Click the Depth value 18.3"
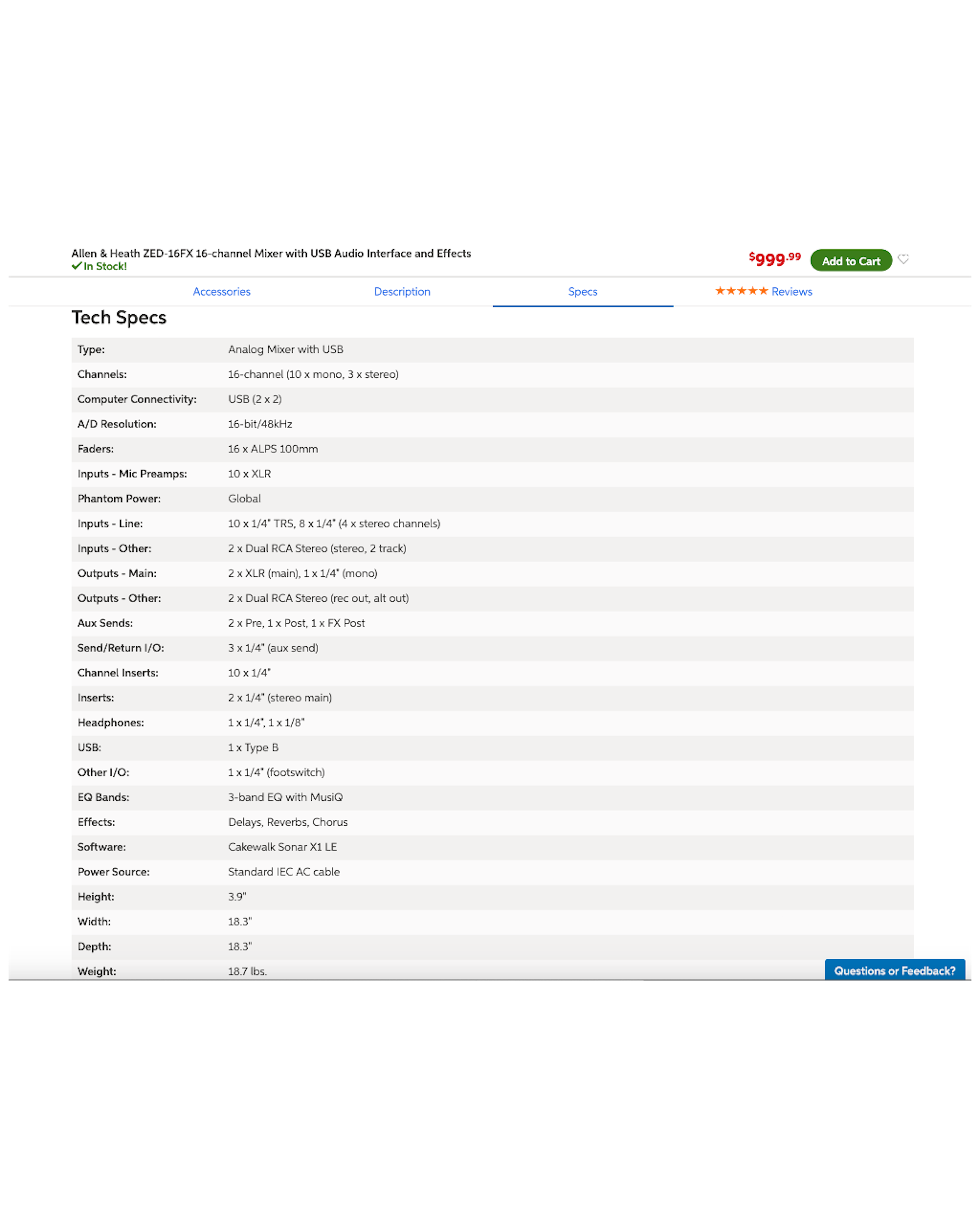The height and width of the screenshot is (1225, 980). pos(240,947)
